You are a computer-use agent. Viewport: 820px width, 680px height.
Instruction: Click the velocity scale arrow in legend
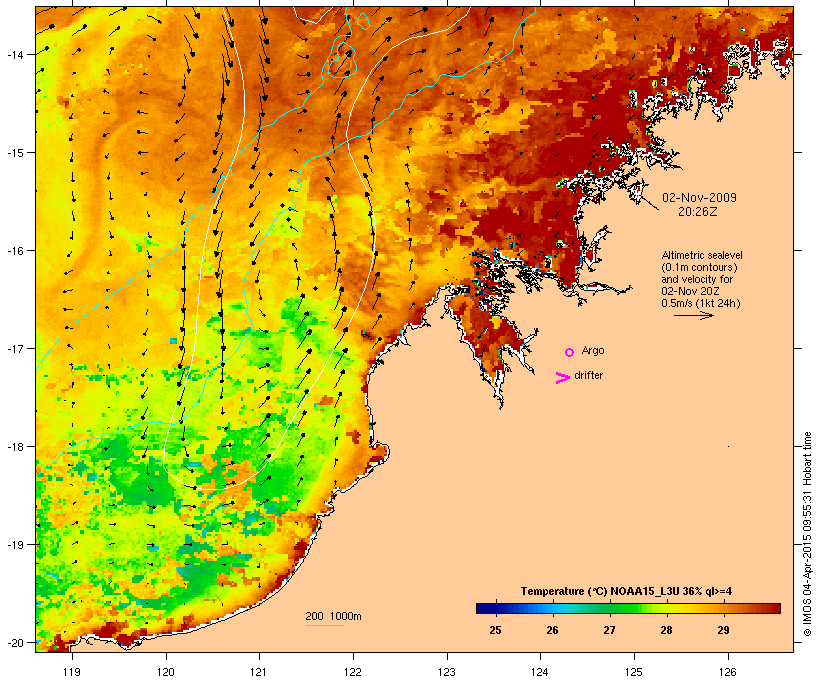(693, 315)
